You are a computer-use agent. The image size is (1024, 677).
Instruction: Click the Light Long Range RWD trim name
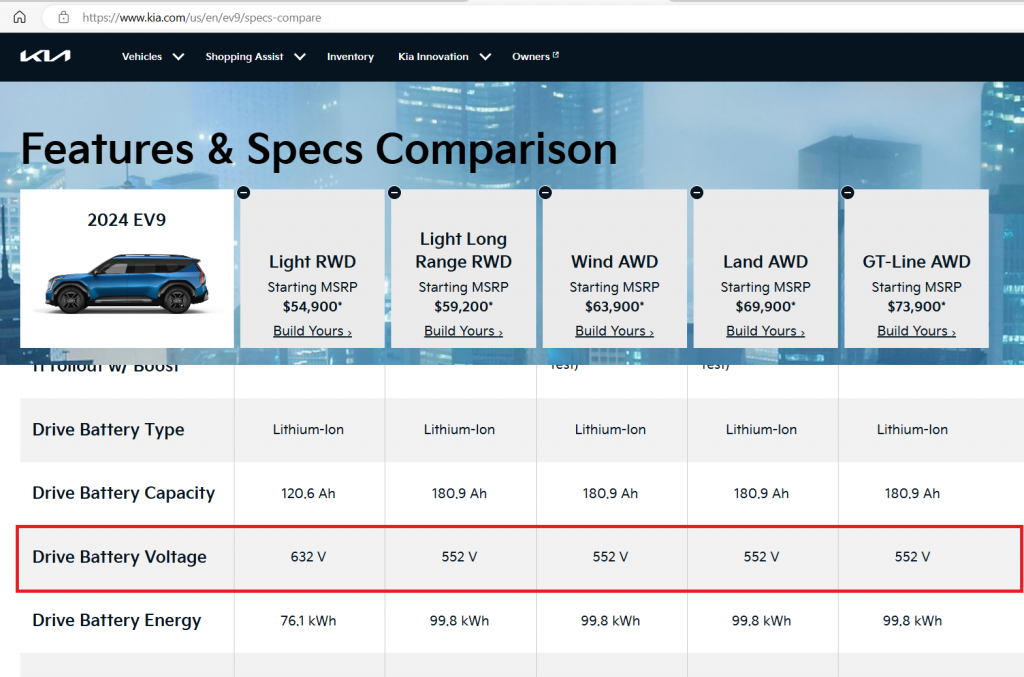(464, 250)
